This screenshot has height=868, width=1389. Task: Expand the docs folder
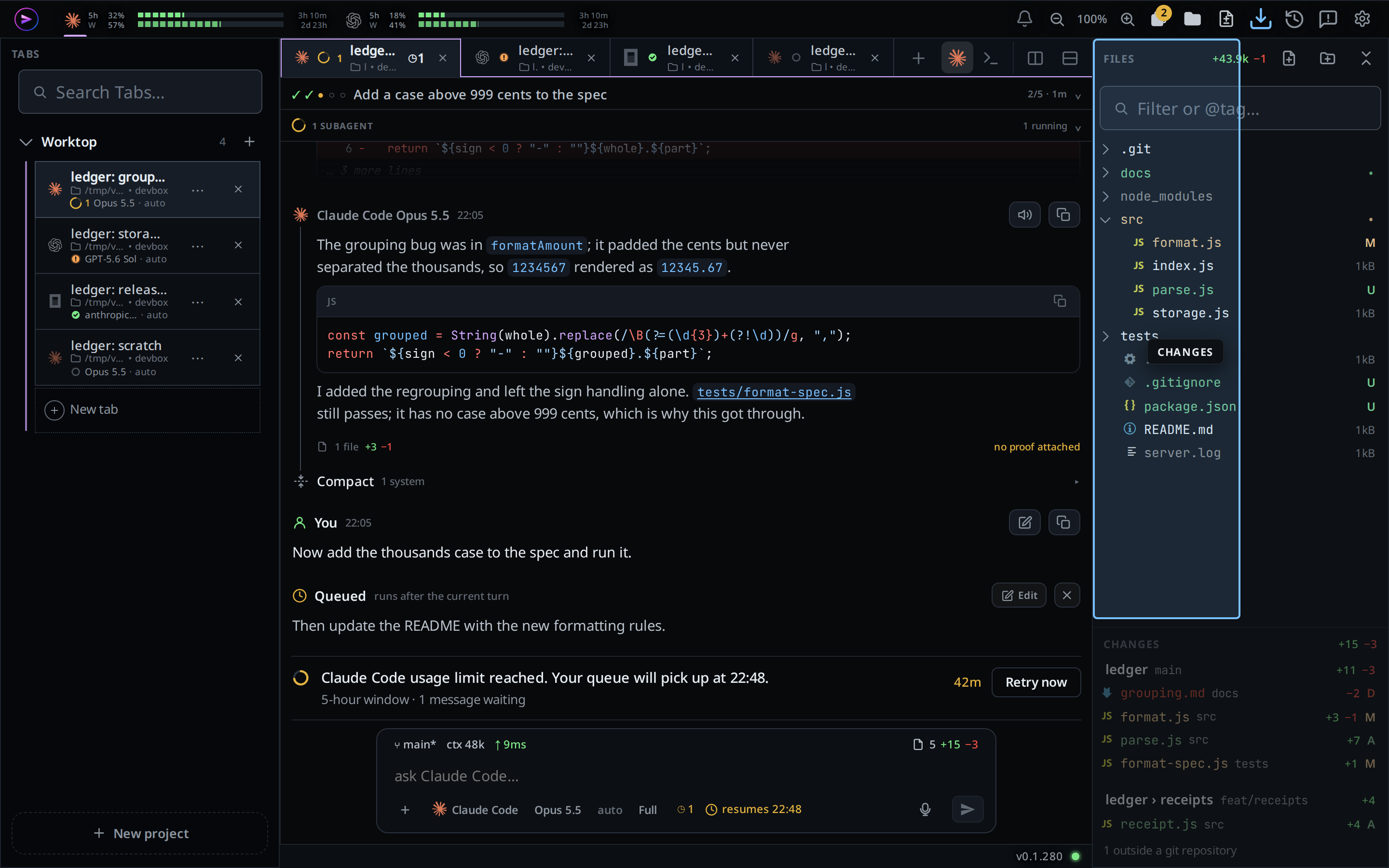(1106, 173)
